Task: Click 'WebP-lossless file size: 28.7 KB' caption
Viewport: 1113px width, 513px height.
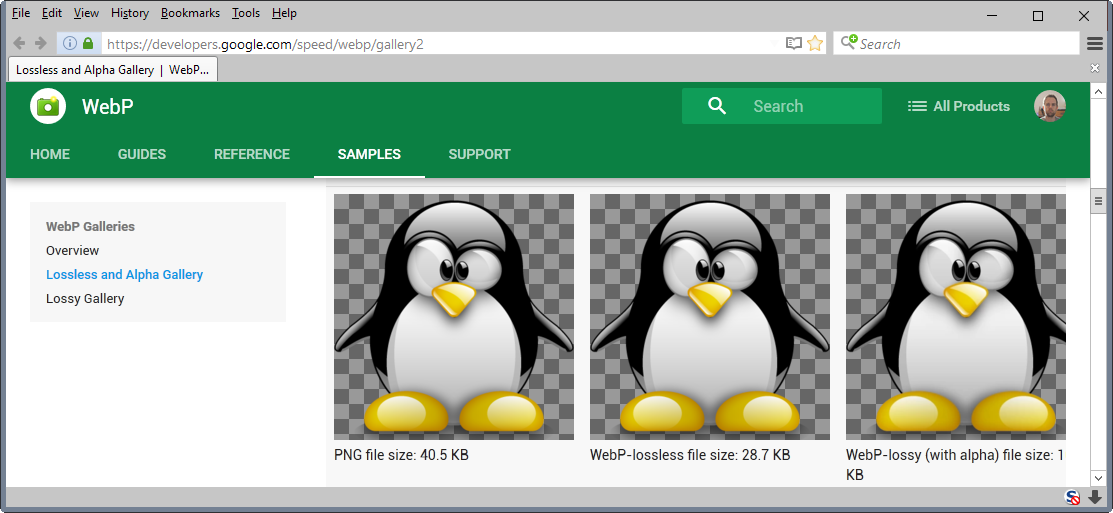Action: tap(690, 456)
